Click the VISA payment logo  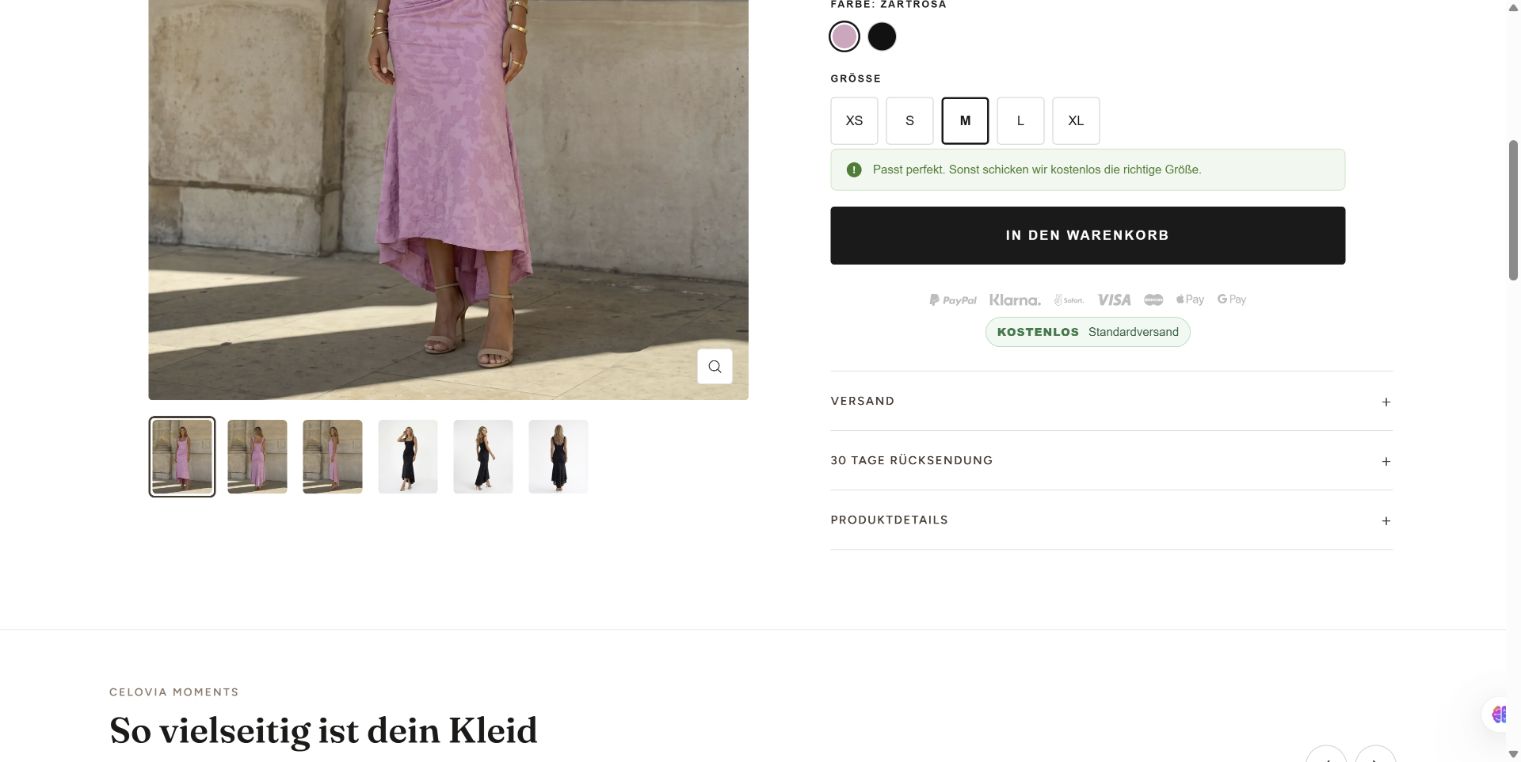(1113, 300)
